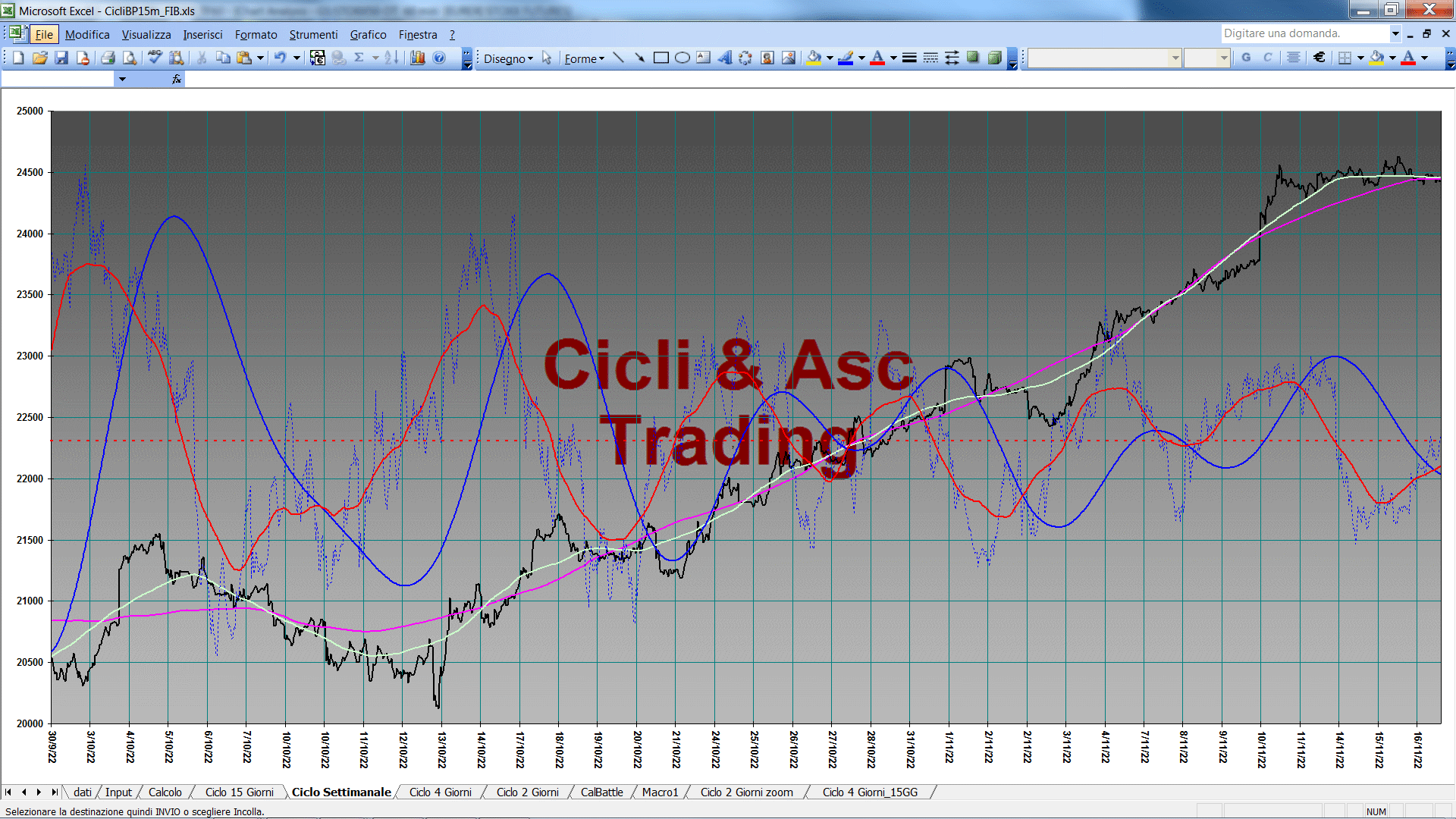Insert a Text Box from Drawing toolbar
The image size is (1456, 819).
coord(704,58)
